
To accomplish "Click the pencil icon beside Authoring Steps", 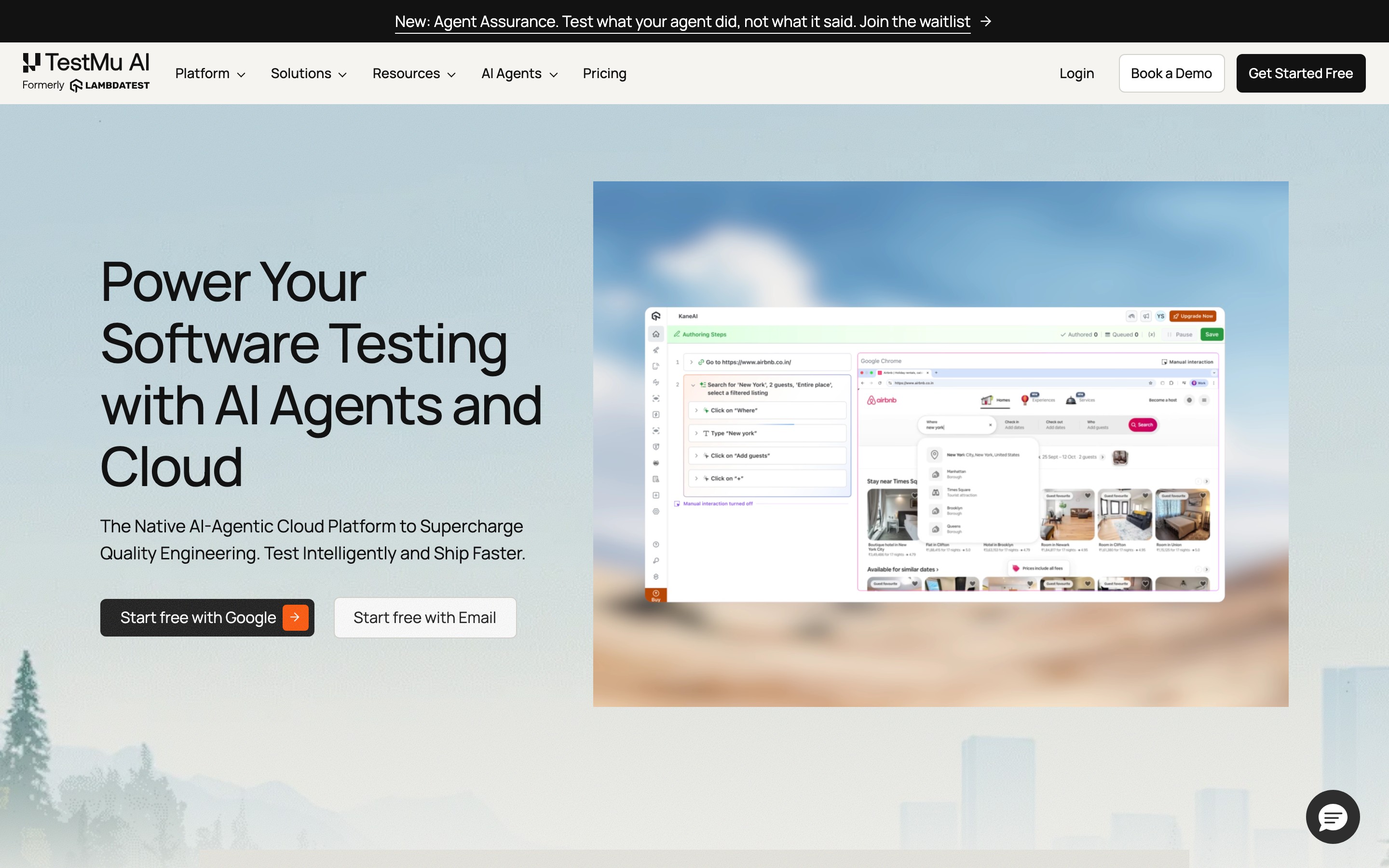I will coord(677,334).
